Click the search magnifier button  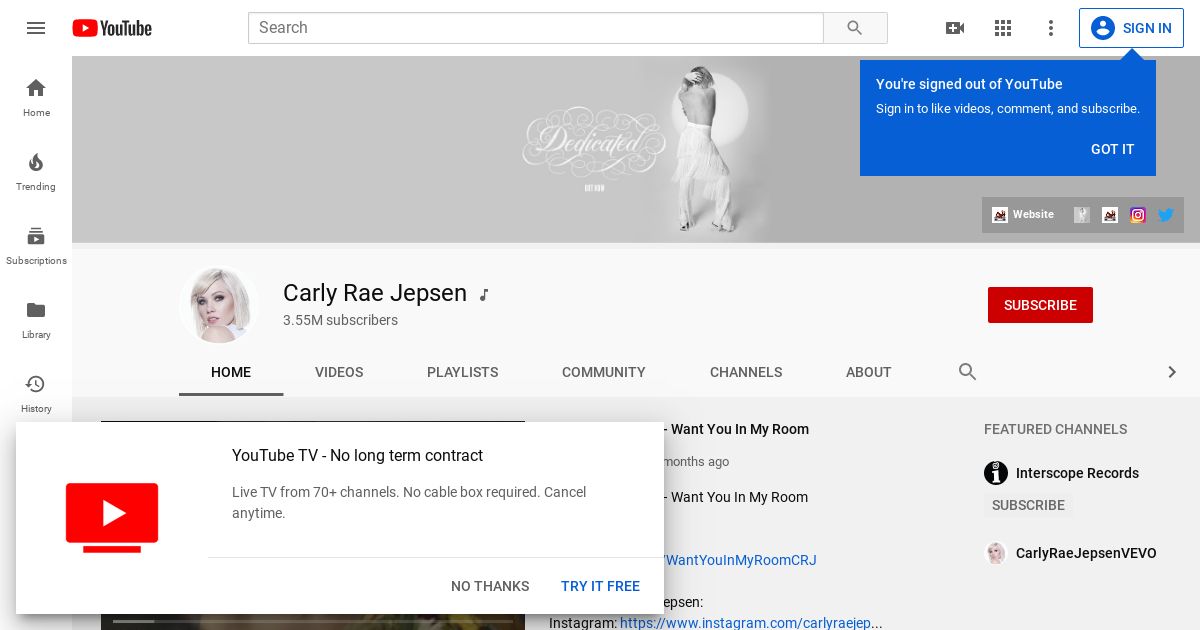[855, 28]
